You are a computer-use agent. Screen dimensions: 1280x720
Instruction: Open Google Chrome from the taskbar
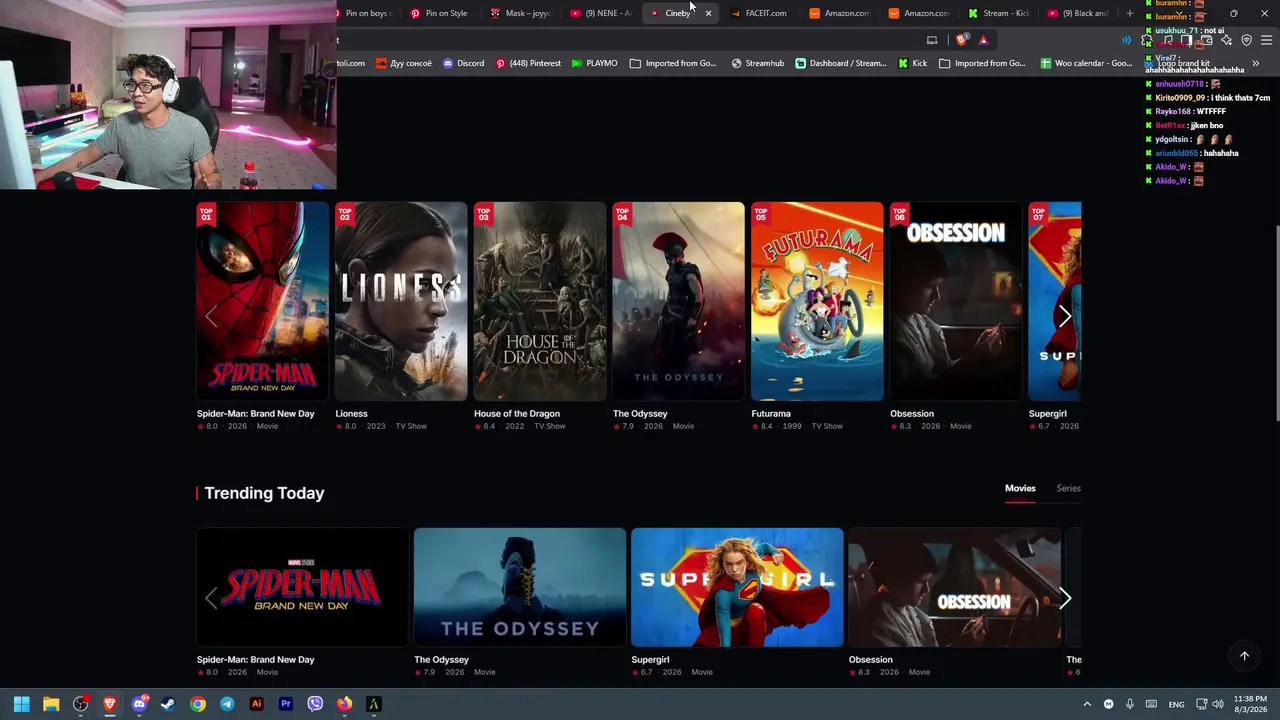pyautogui.click(x=198, y=704)
